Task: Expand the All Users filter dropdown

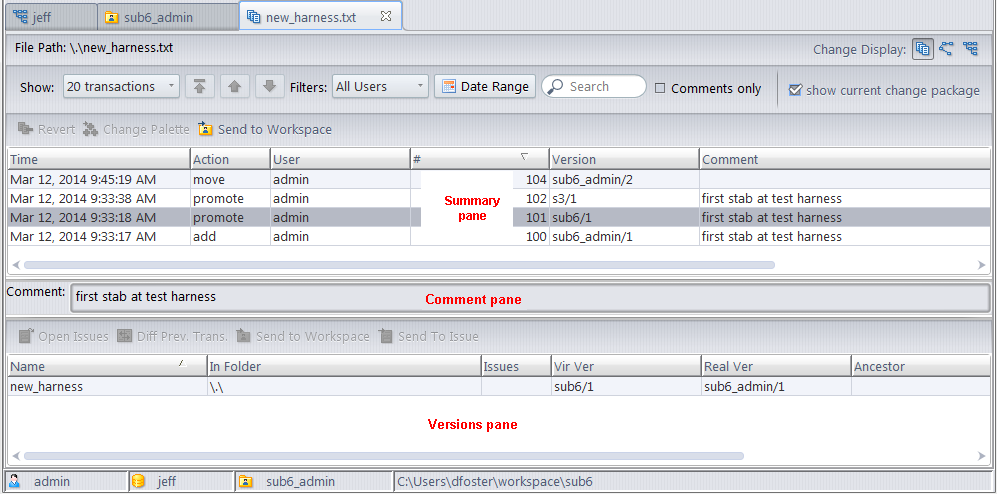Action: coord(380,87)
